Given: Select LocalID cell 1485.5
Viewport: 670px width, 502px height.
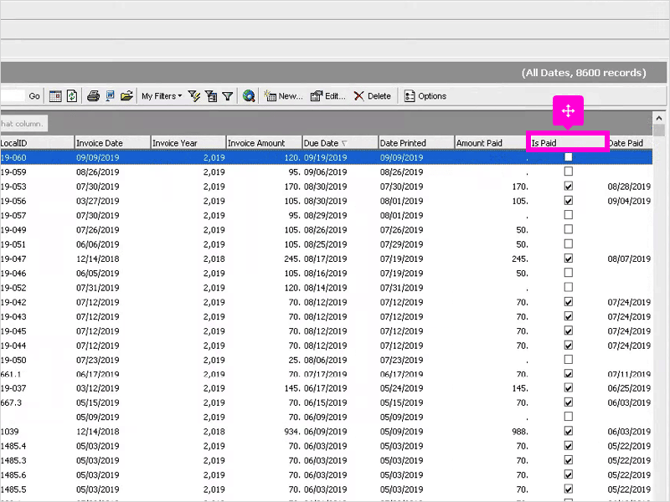Looking at the screenshot, I should [x=13, y=489].
